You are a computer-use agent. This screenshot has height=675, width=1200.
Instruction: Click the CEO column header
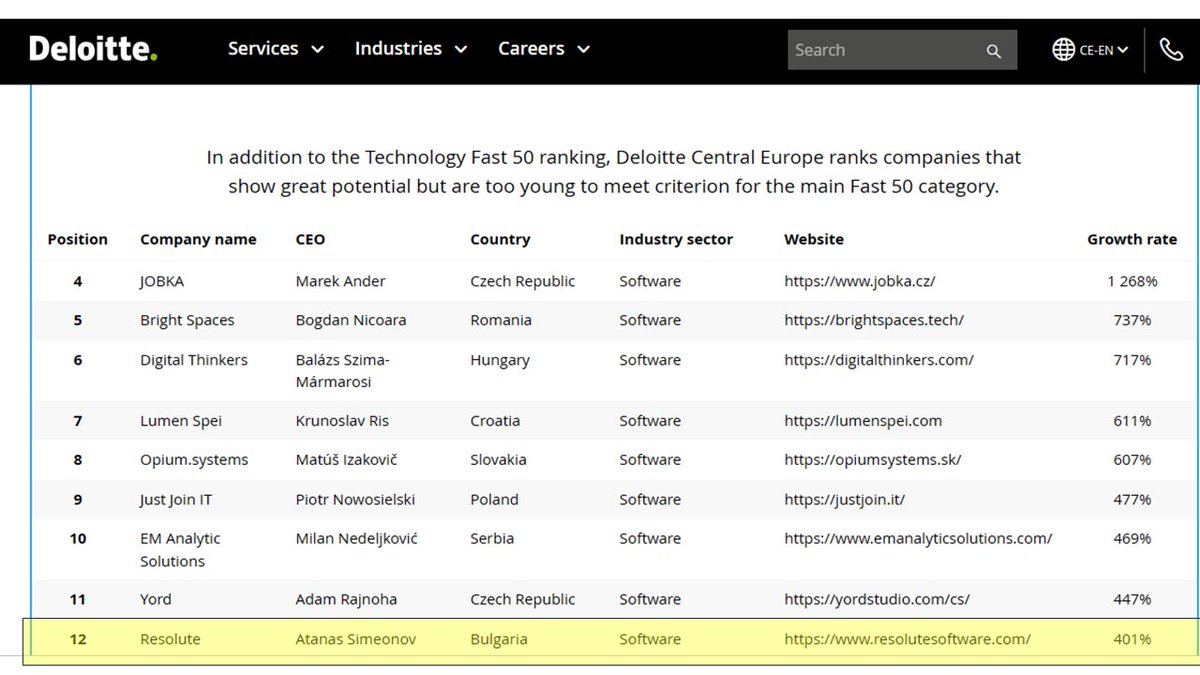[310, 240]
